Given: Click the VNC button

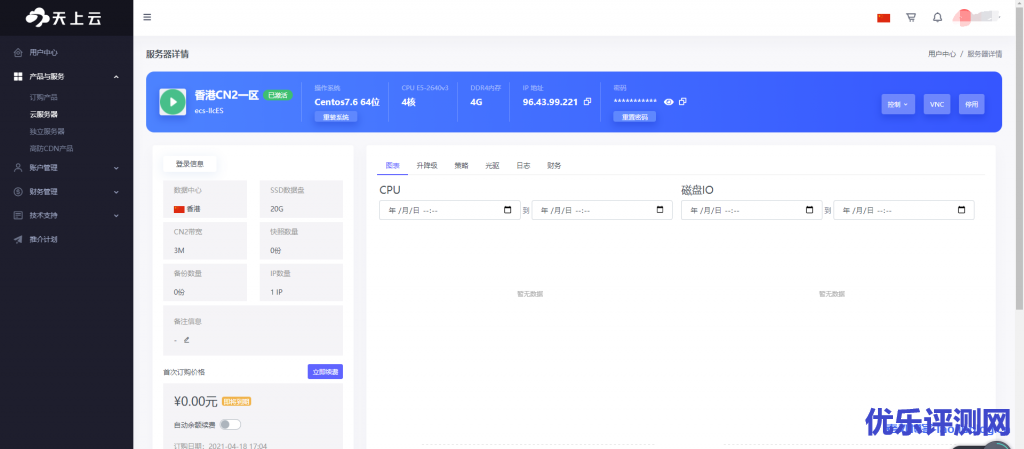Looking at the screenshot, I should point(937,104).
